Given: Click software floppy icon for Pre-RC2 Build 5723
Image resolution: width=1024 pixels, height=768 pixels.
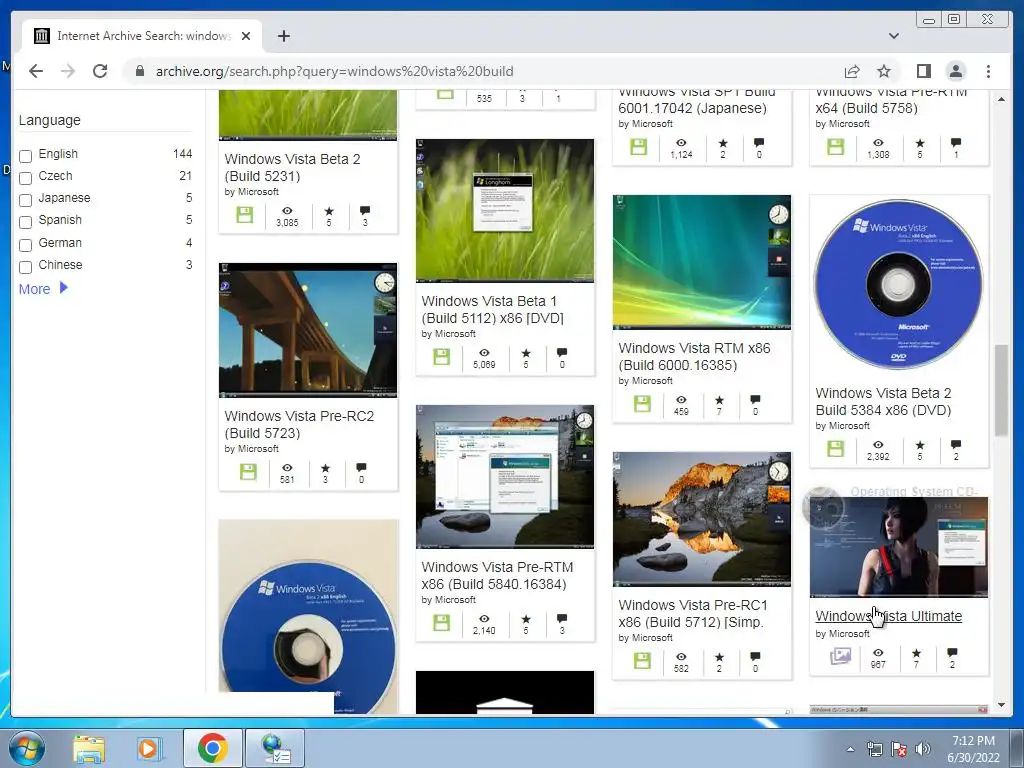Looking at the screenshot, I should click(x=248, y=472).
